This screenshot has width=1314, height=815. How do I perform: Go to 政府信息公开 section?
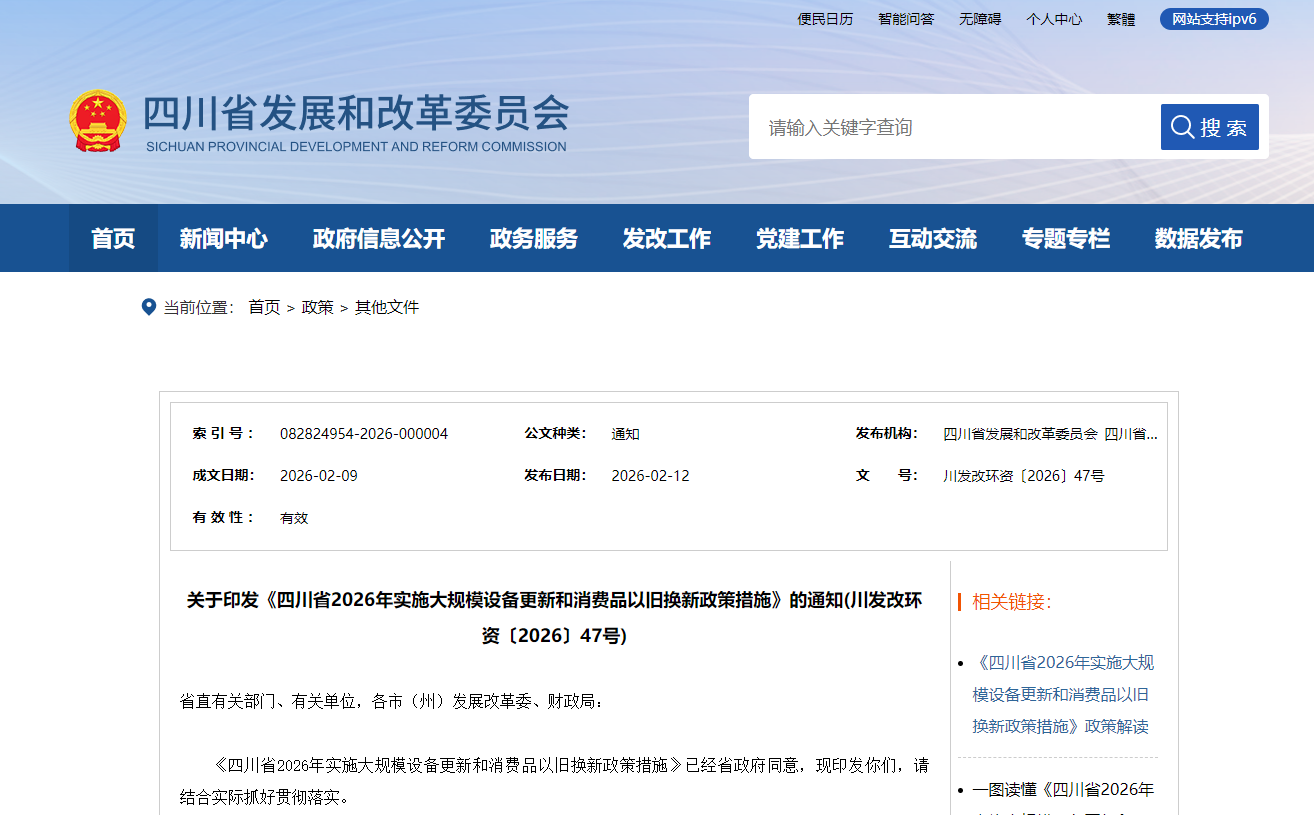[378, 239]
